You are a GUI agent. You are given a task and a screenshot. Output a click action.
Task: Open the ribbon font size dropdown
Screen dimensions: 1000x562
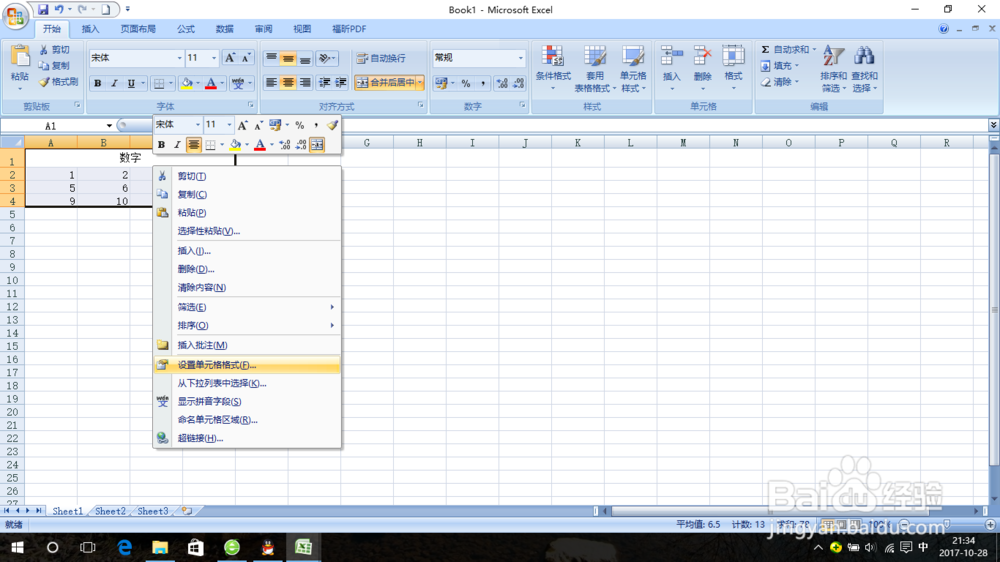[x=214, y=58]
